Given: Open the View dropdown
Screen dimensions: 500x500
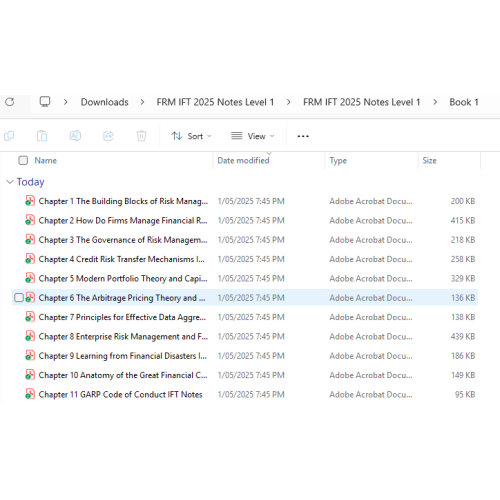Looking at the screenshot, I should pos(253,136).
